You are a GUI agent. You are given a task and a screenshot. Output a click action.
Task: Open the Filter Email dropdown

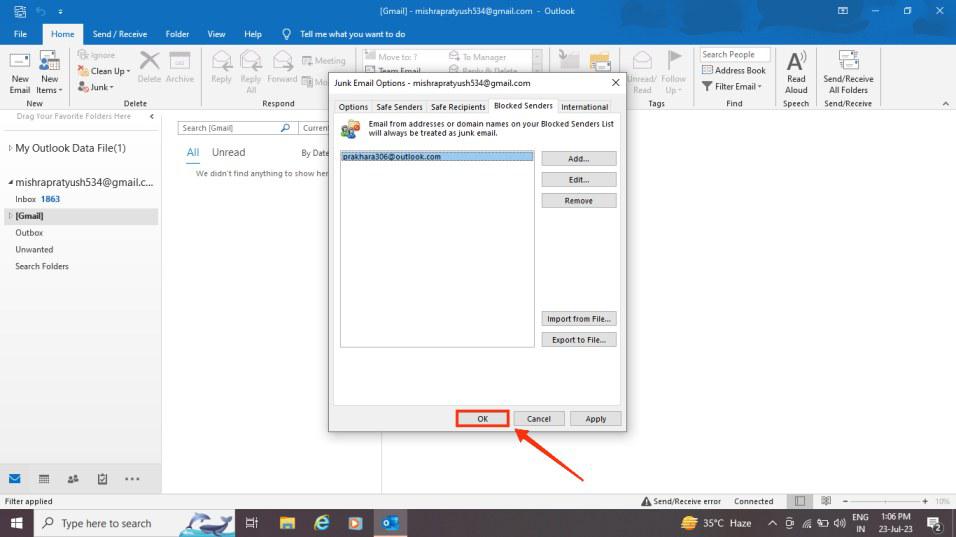732,87
